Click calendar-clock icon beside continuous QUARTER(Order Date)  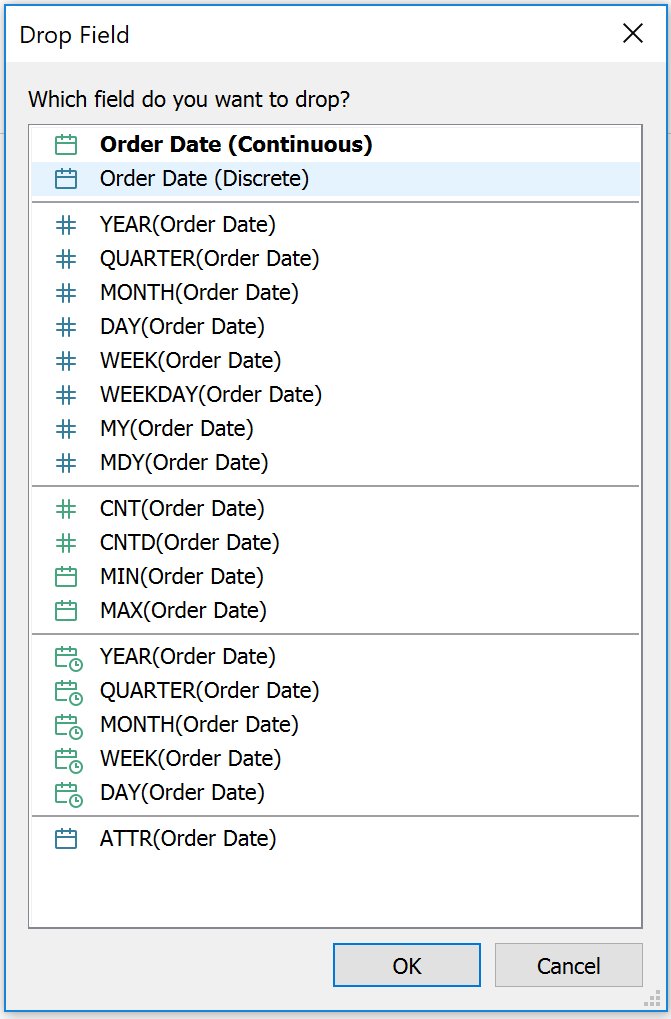[68, 691]
